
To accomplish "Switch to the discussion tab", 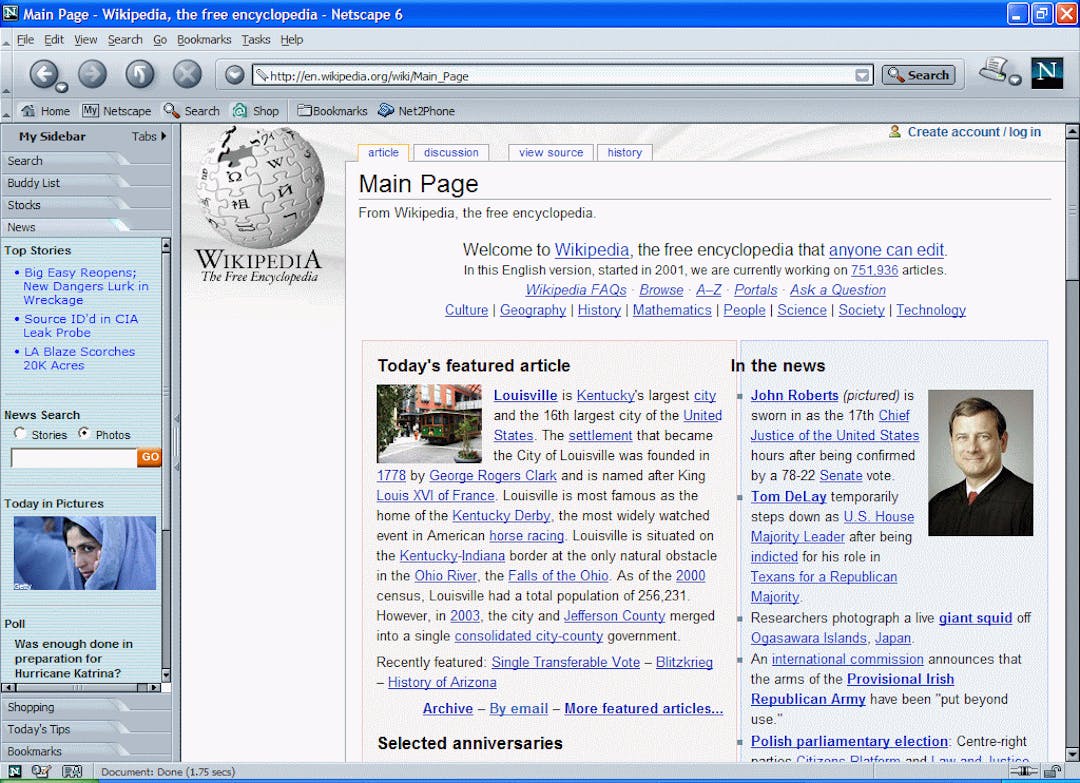I will [450, 152].
